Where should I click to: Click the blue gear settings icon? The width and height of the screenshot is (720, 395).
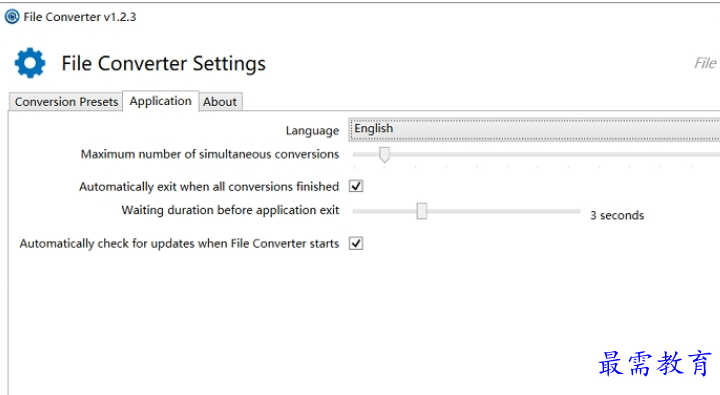pos(30,63)
